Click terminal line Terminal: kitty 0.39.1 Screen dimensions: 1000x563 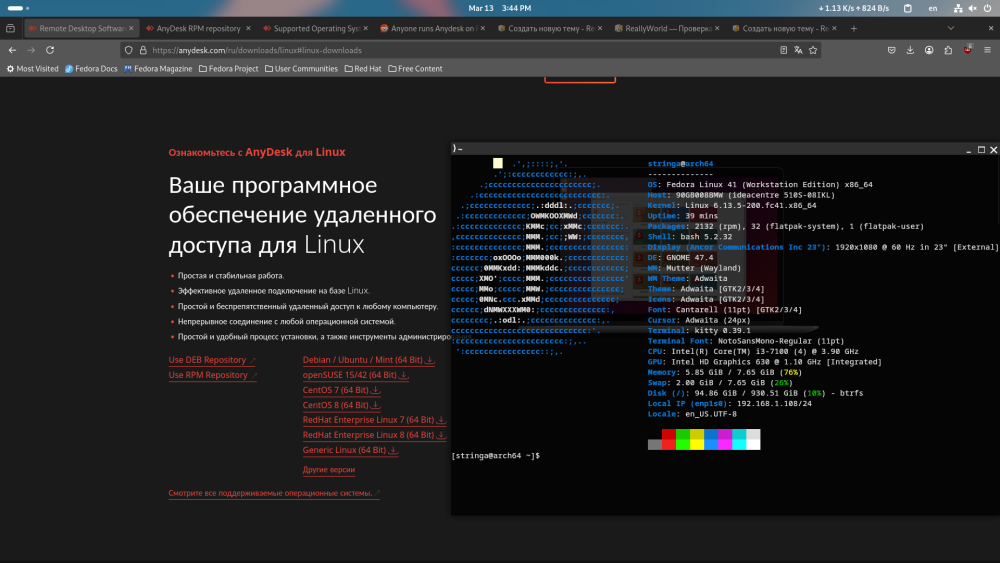(699, 331)
